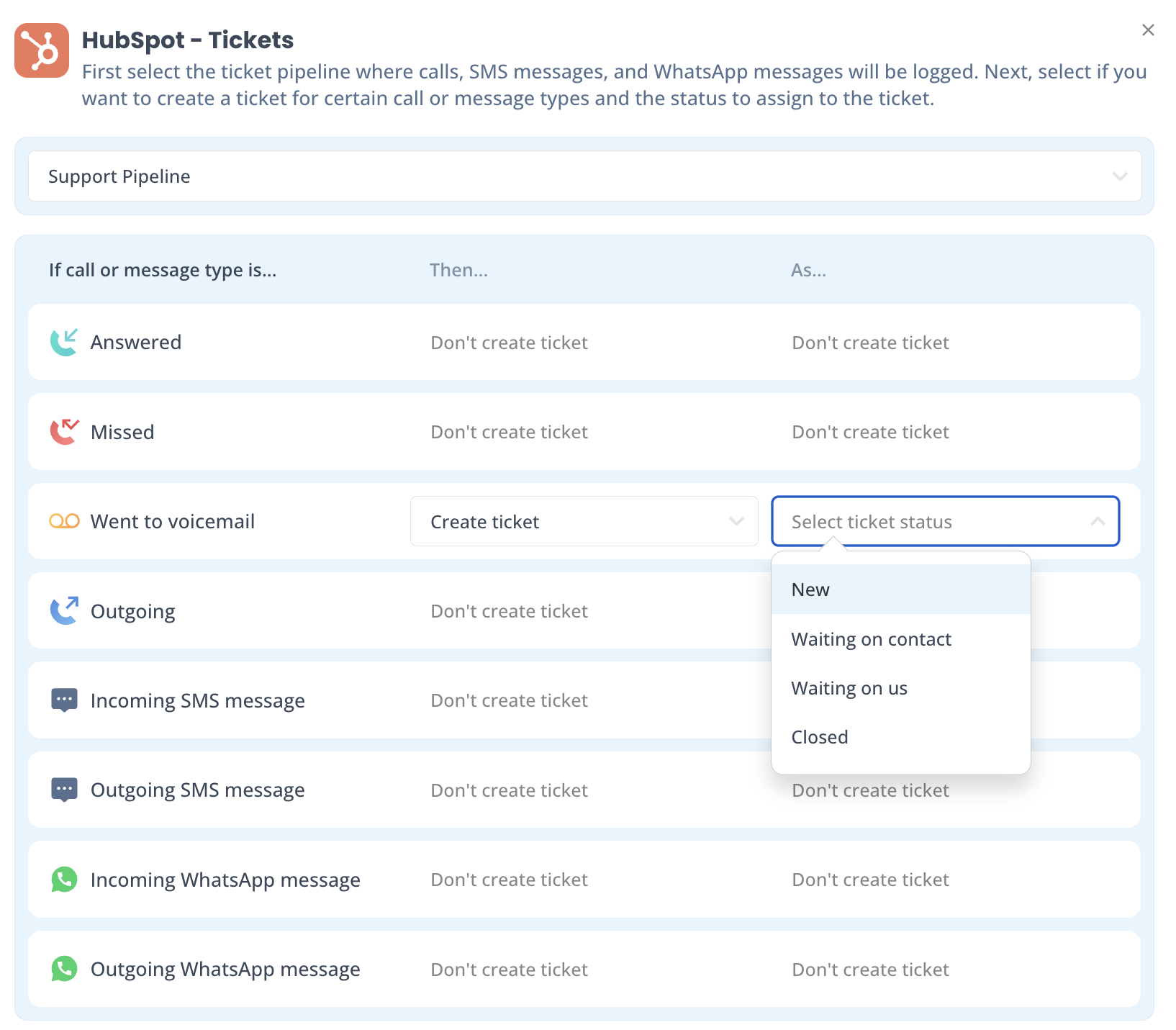
Task: Select Waiting on contact status option
Action: point(900,638)
